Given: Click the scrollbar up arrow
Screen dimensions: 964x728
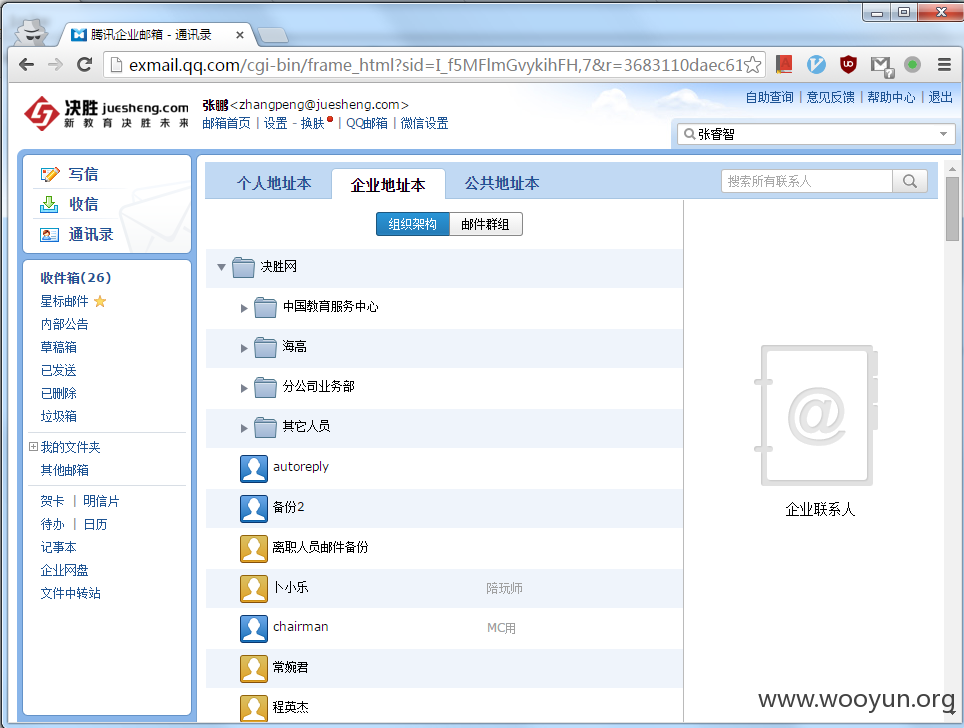Looking at the screenshot, I should click(x=952, y=168).
